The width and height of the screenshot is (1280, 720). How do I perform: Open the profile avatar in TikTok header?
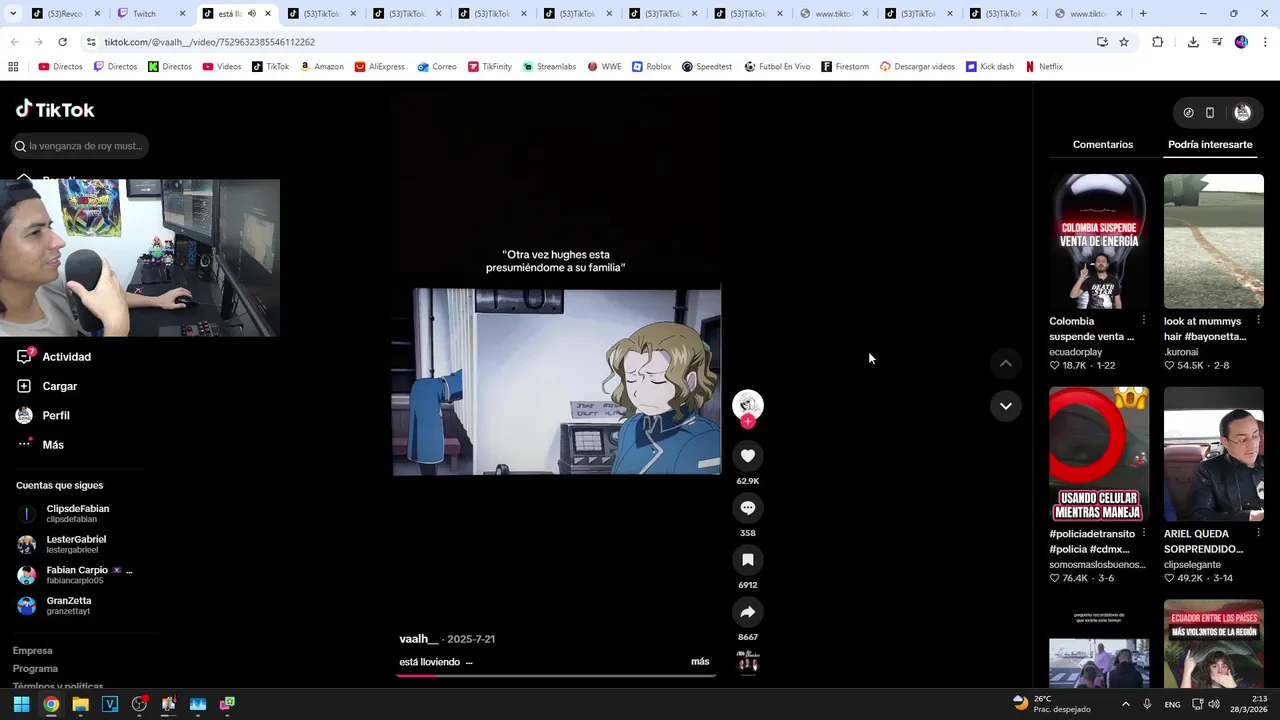1242,113
